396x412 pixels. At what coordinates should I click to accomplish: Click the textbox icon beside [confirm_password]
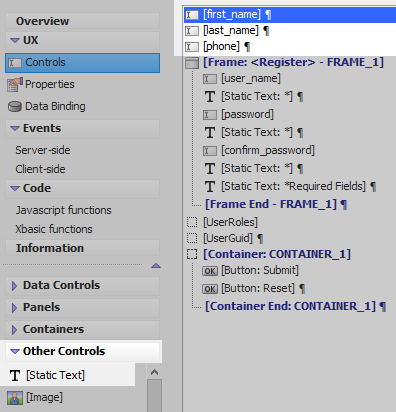point(210,151)
